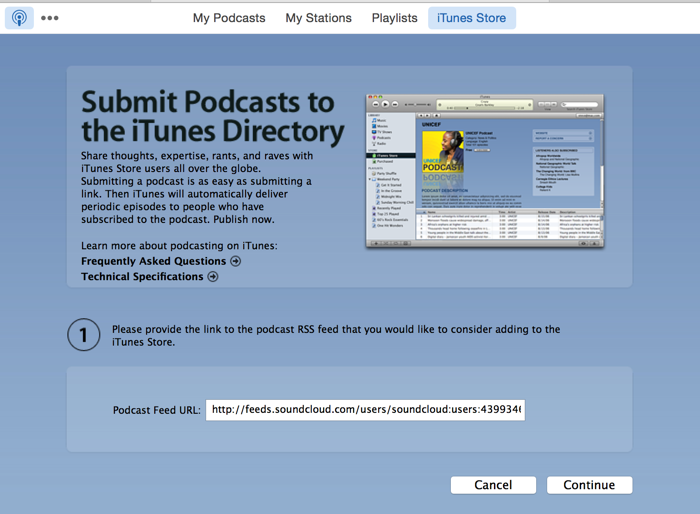Click the Cancel button
This screenshot has width=700, height=514.
click(x=493, y=485)
